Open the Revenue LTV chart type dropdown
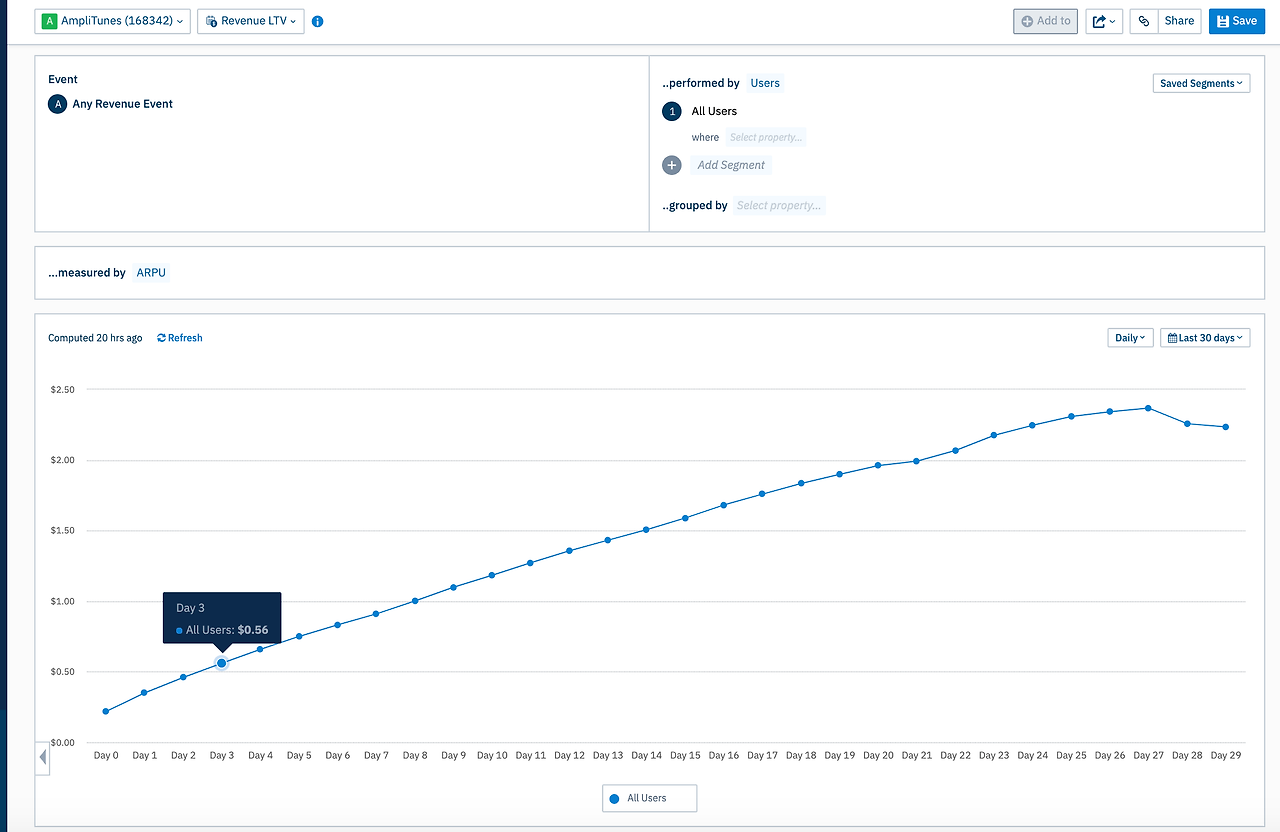 click(251, 21)
